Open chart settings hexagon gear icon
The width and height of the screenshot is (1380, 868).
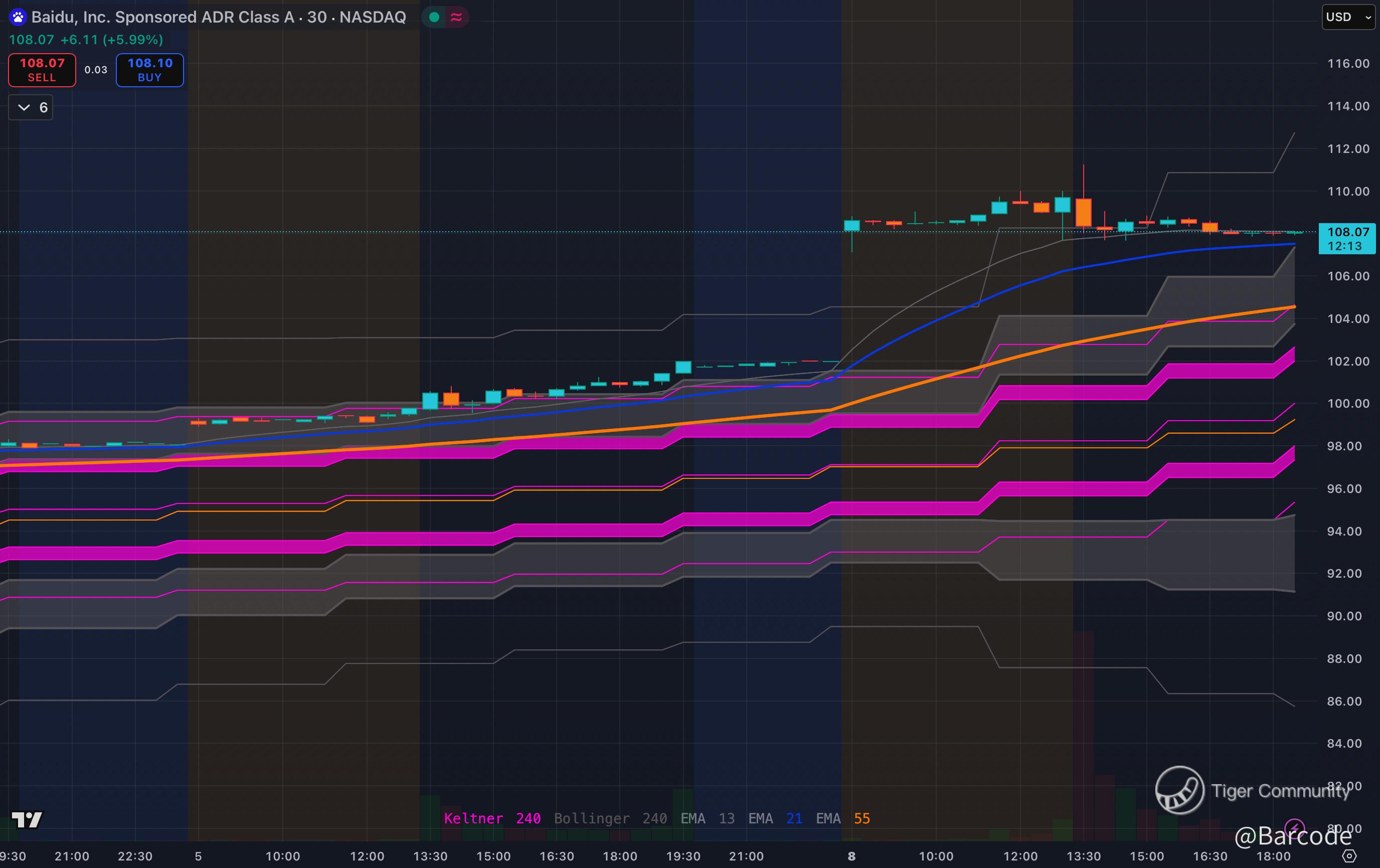pyautogui.click(x=1349, y=856)
